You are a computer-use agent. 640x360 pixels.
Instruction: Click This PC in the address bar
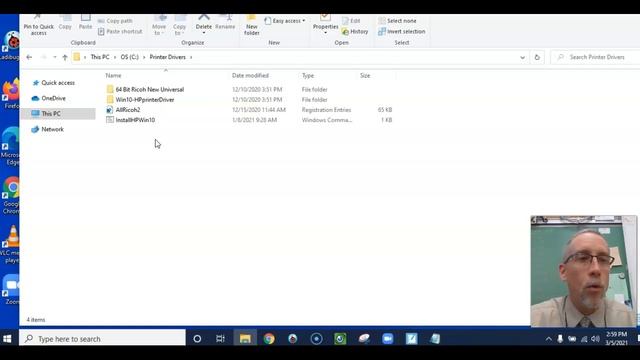pos(100,57)
